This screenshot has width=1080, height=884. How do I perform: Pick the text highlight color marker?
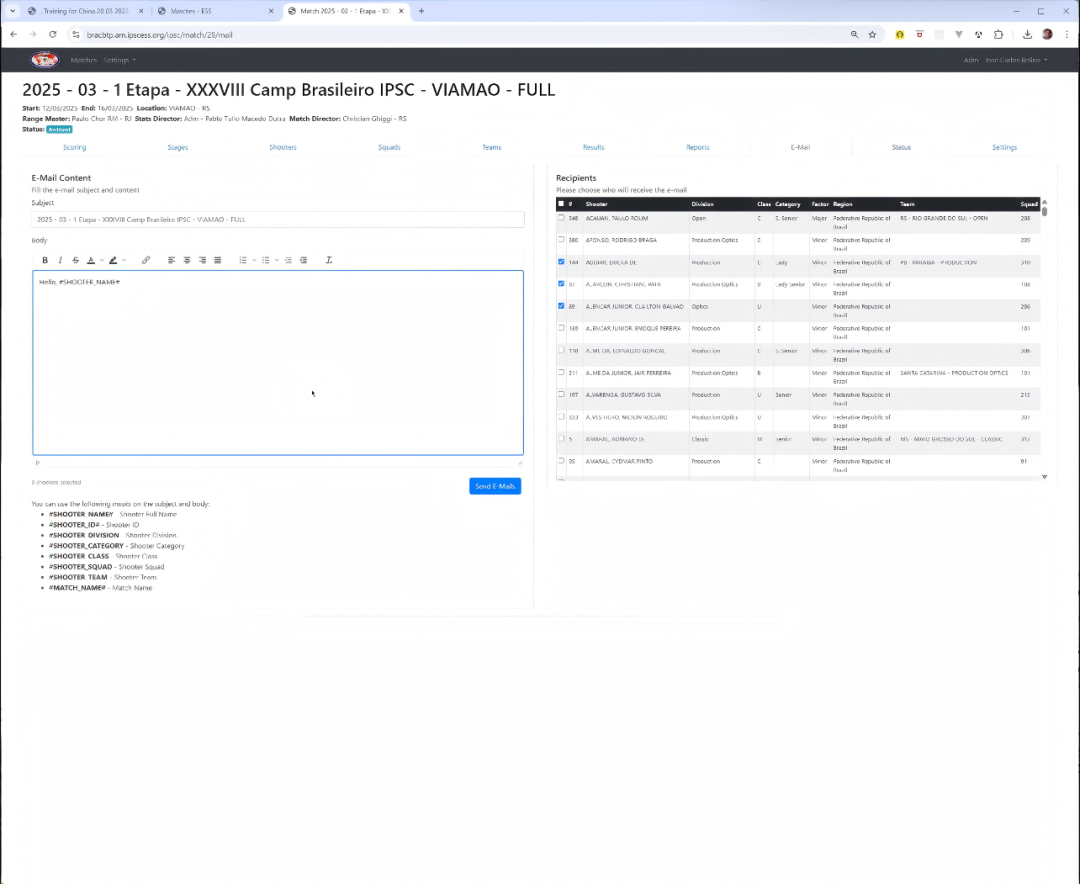pyautogui.click(x=113, y=260)
